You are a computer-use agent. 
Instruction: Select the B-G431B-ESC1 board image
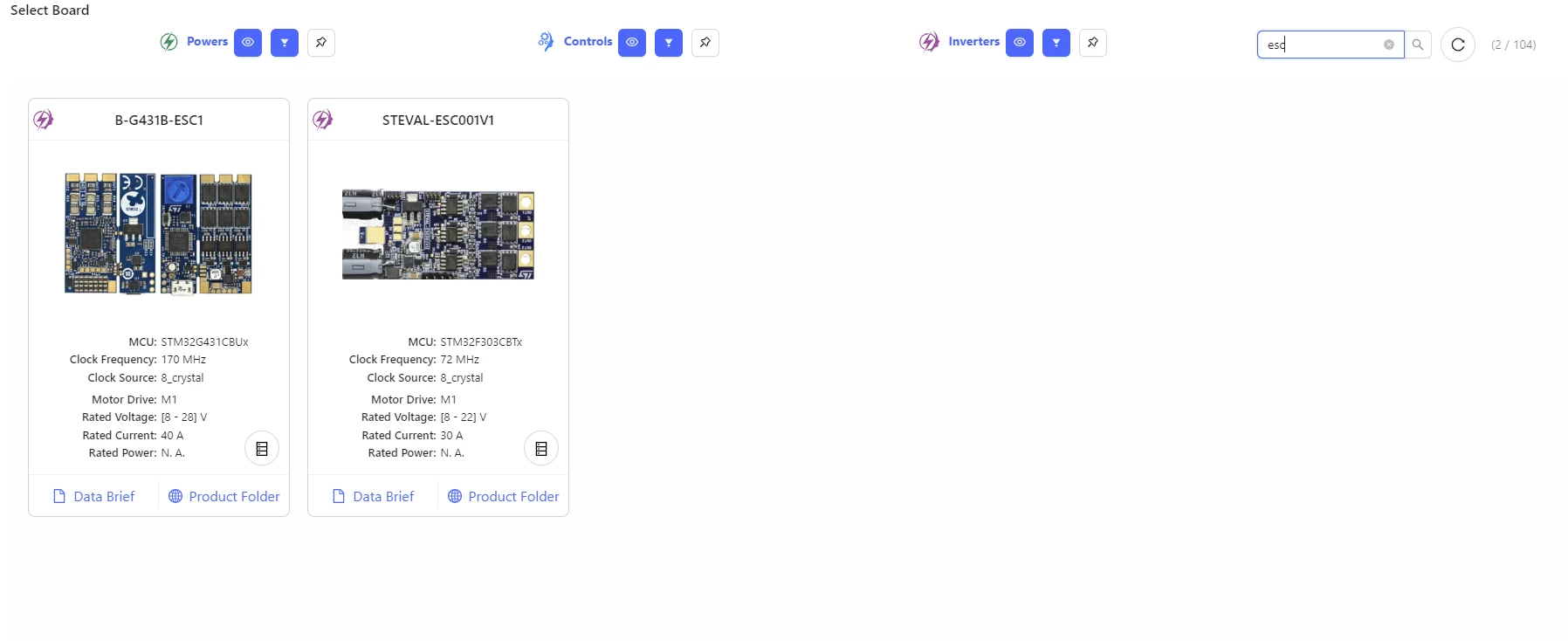click(158, 233)
